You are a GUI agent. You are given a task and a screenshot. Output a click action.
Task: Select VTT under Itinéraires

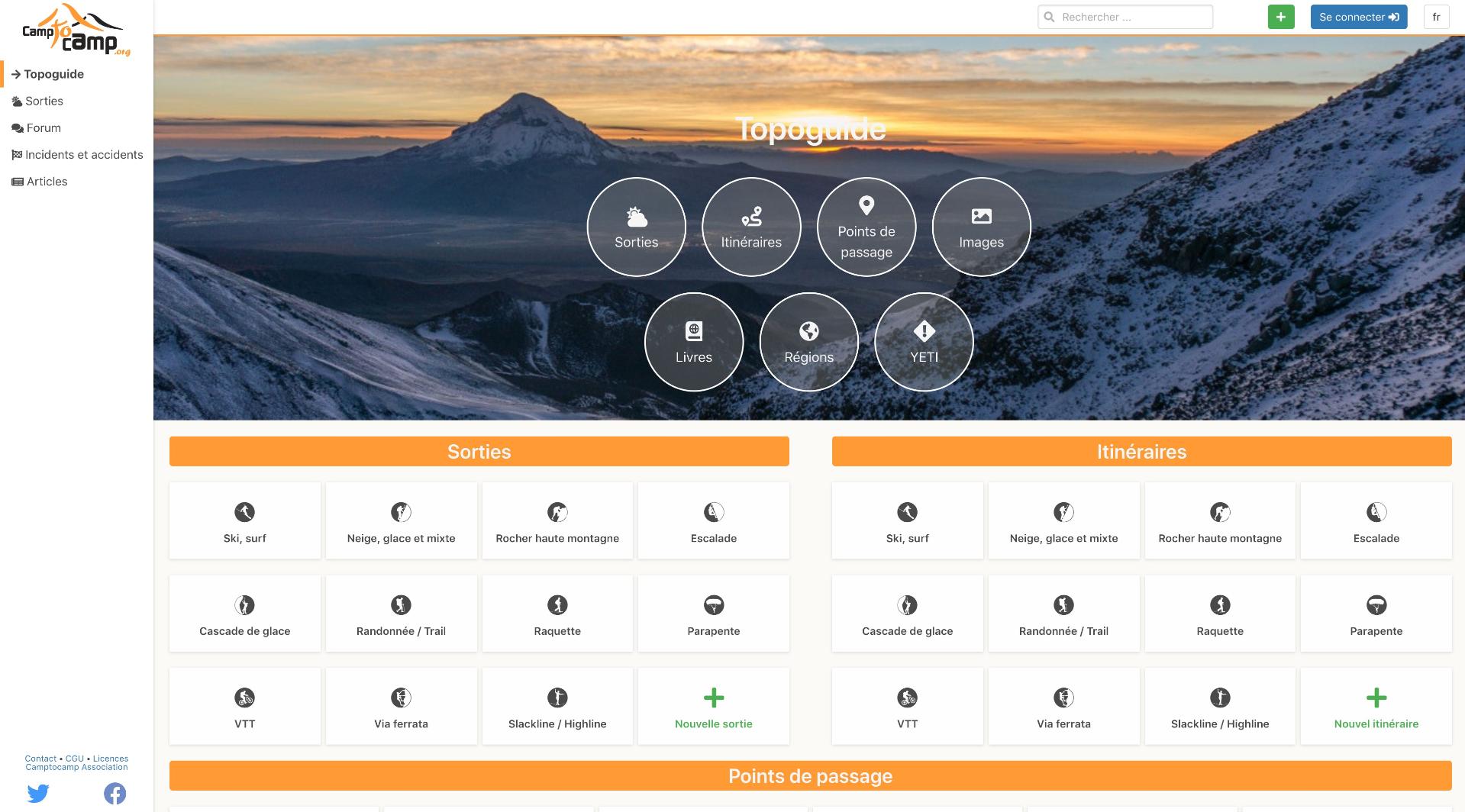[x=908, y=707]
